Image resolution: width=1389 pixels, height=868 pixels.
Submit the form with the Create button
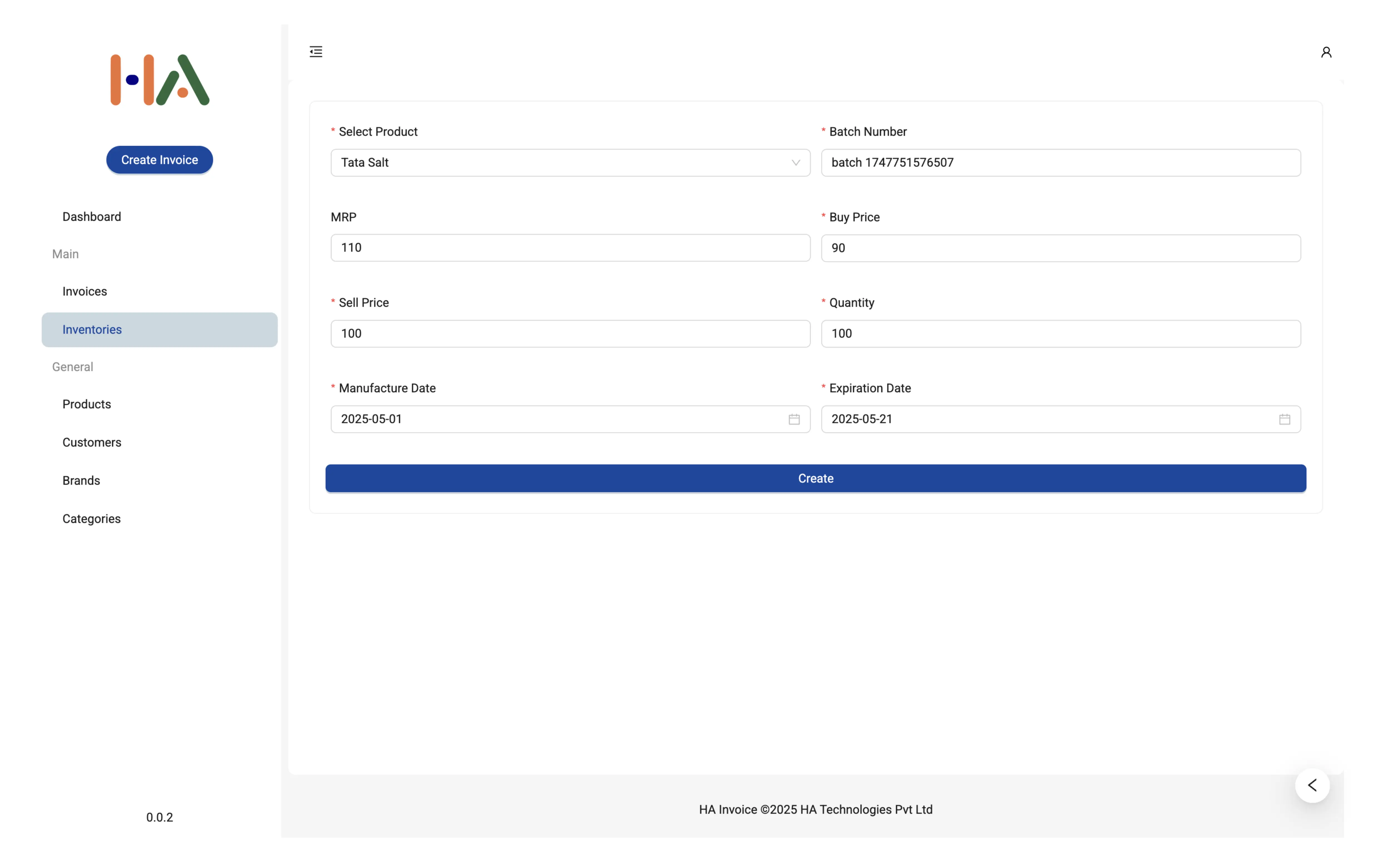816,478
